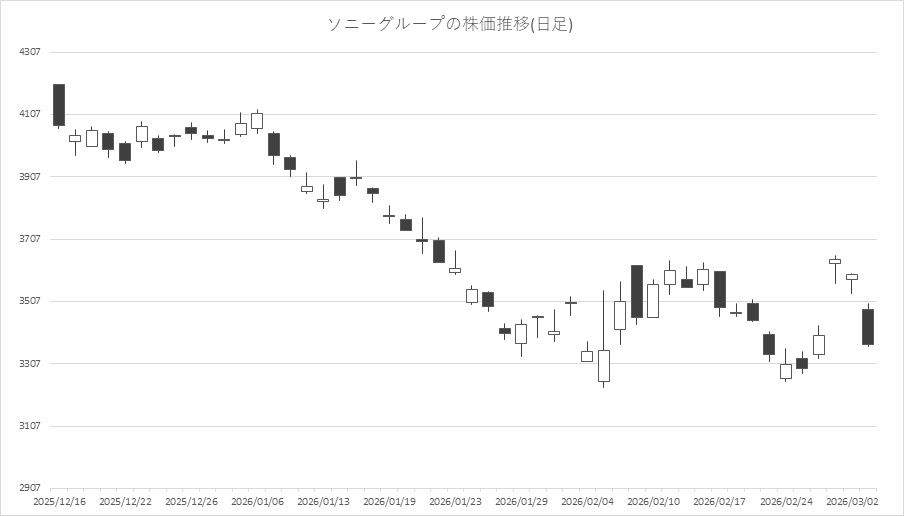The height and width of the screenshot is (516, 904).
Task: Click the 2025/12/26 date axis label
Action: [x=191, y=501]
